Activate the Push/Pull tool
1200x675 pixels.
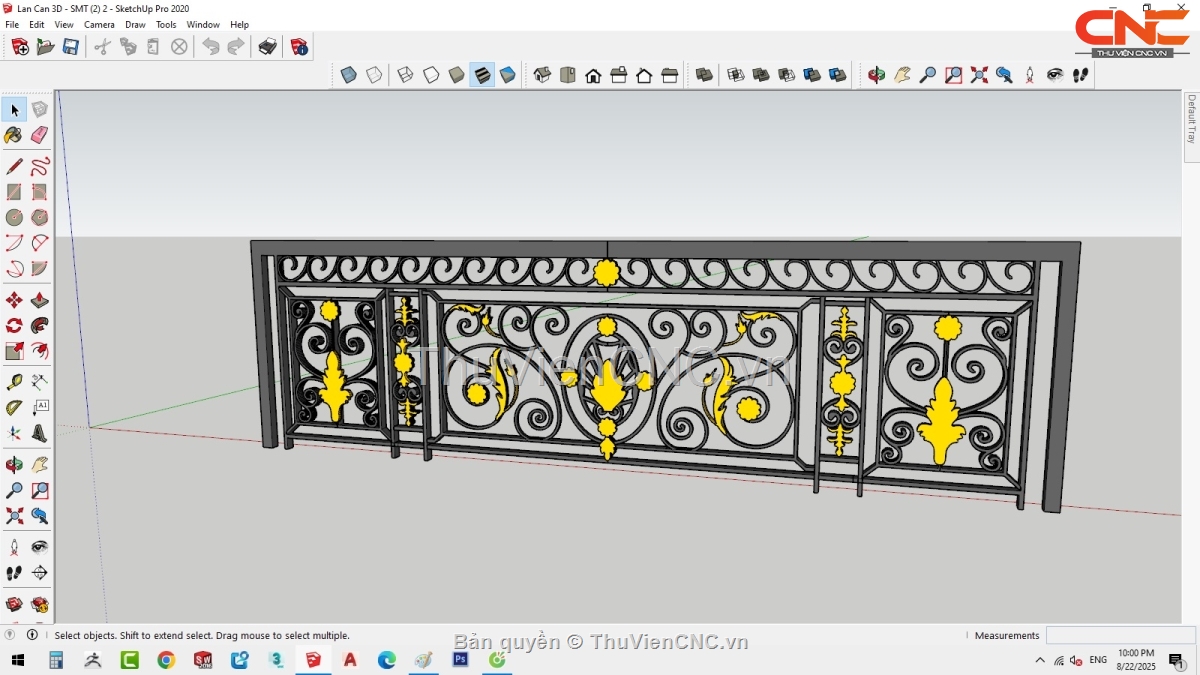pos(39,300)
